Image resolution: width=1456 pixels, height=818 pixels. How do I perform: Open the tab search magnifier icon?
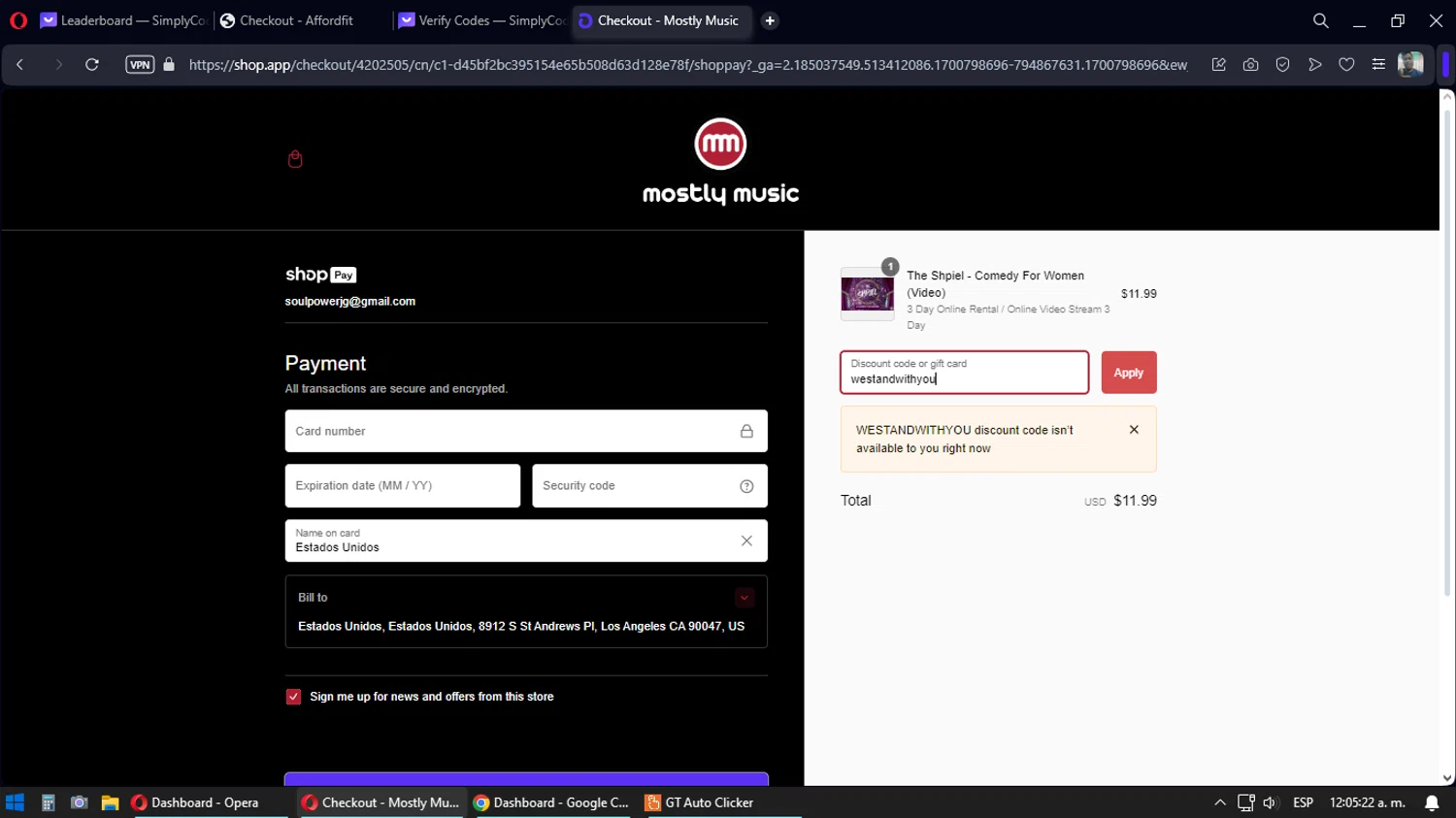[1320, 20]
